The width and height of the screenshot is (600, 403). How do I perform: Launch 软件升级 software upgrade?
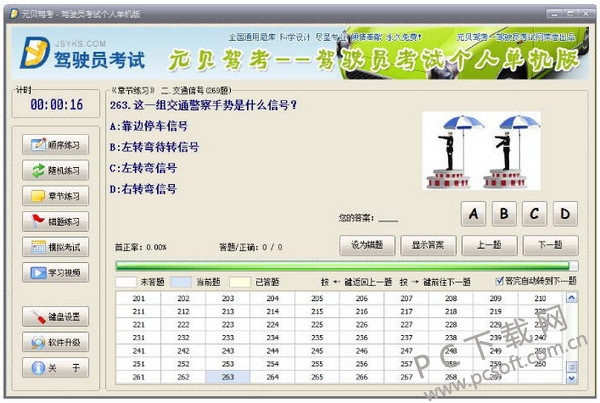(55, 342)
